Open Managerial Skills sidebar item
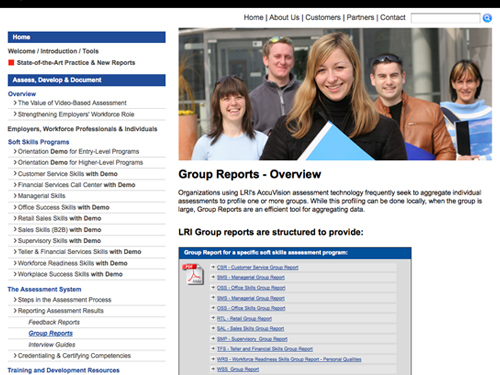500x375 pixels. point(42,196)
